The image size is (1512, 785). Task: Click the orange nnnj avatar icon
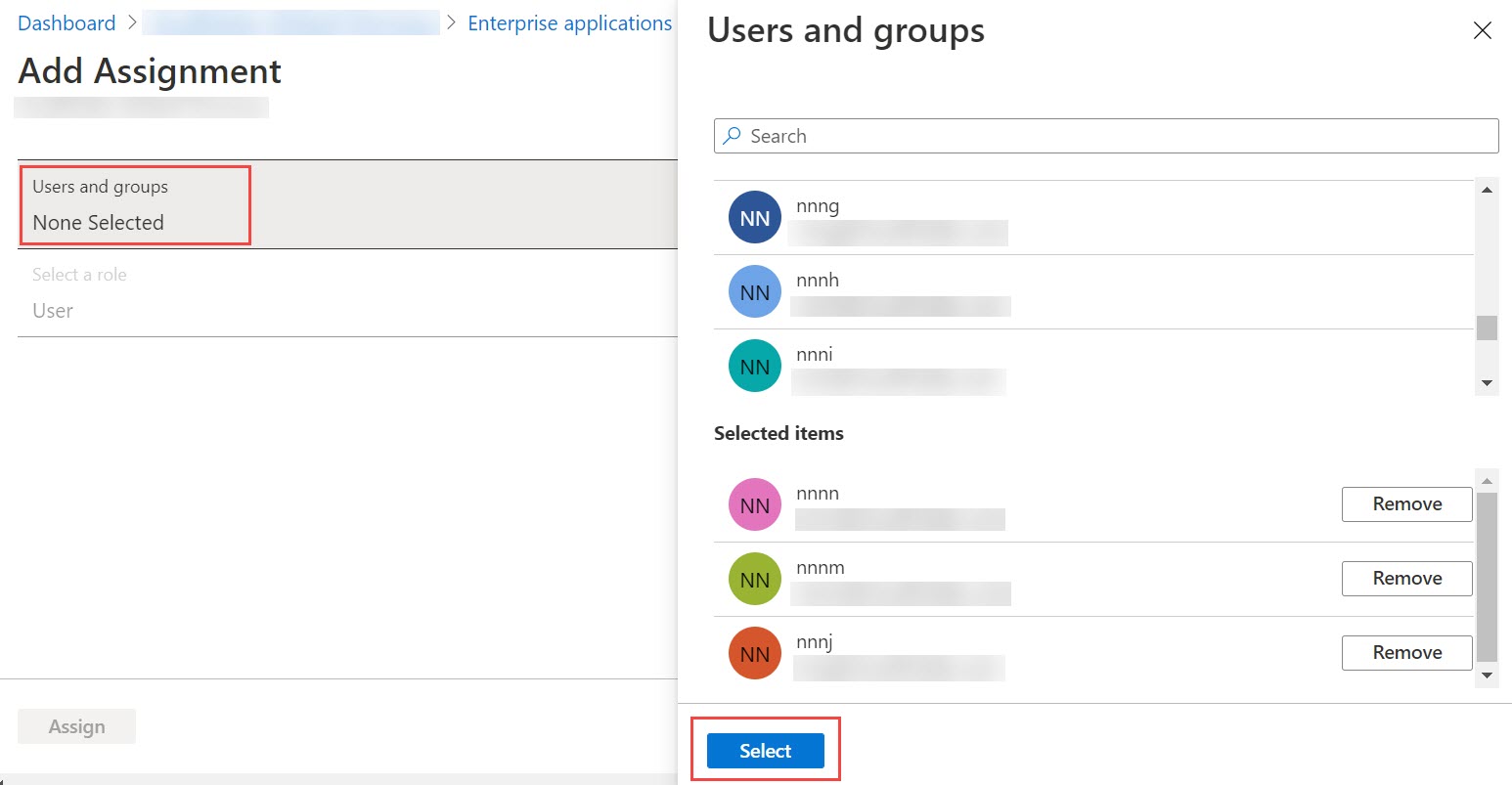[755, 654]
